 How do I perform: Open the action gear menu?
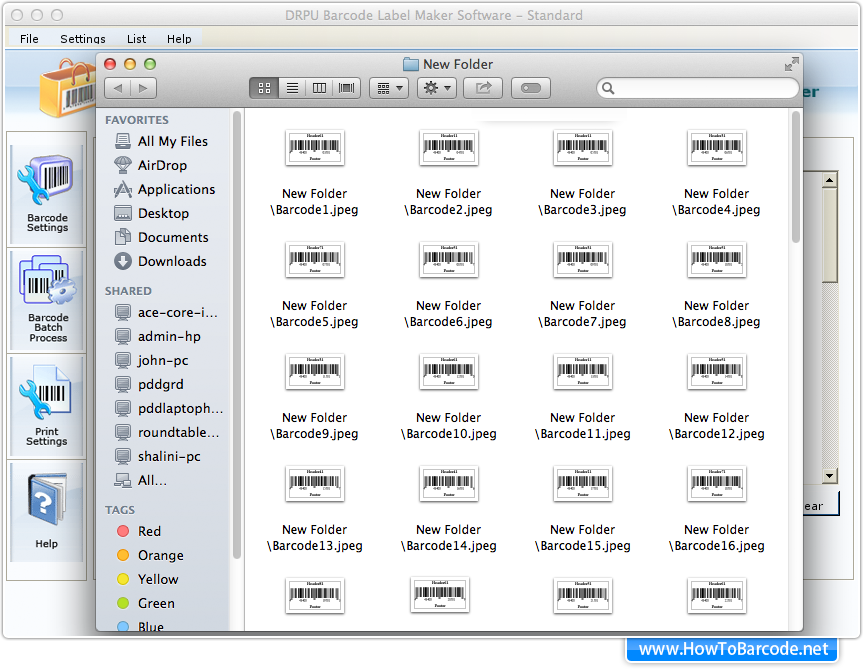click(435, 87)
